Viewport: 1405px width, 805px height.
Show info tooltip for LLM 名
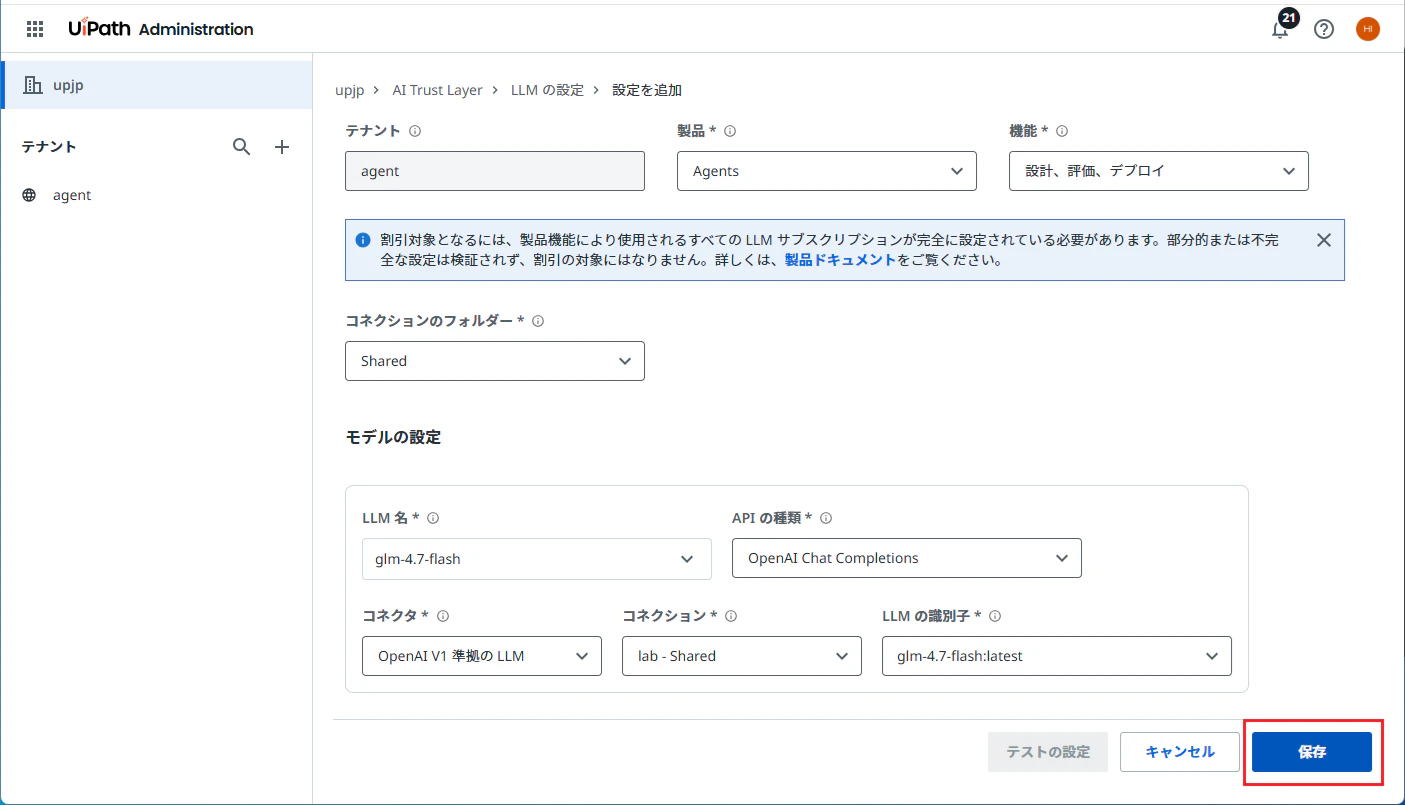433,518
